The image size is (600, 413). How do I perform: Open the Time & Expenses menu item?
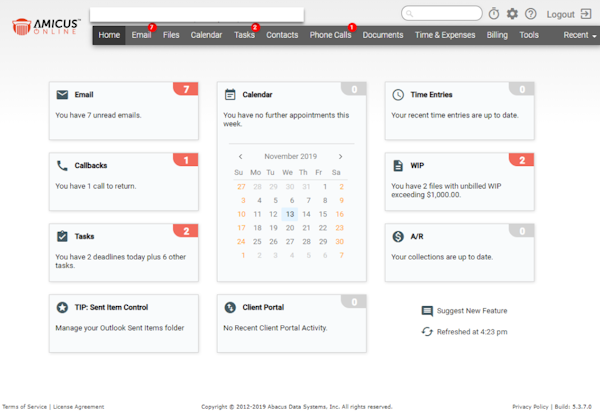point(445,35)
